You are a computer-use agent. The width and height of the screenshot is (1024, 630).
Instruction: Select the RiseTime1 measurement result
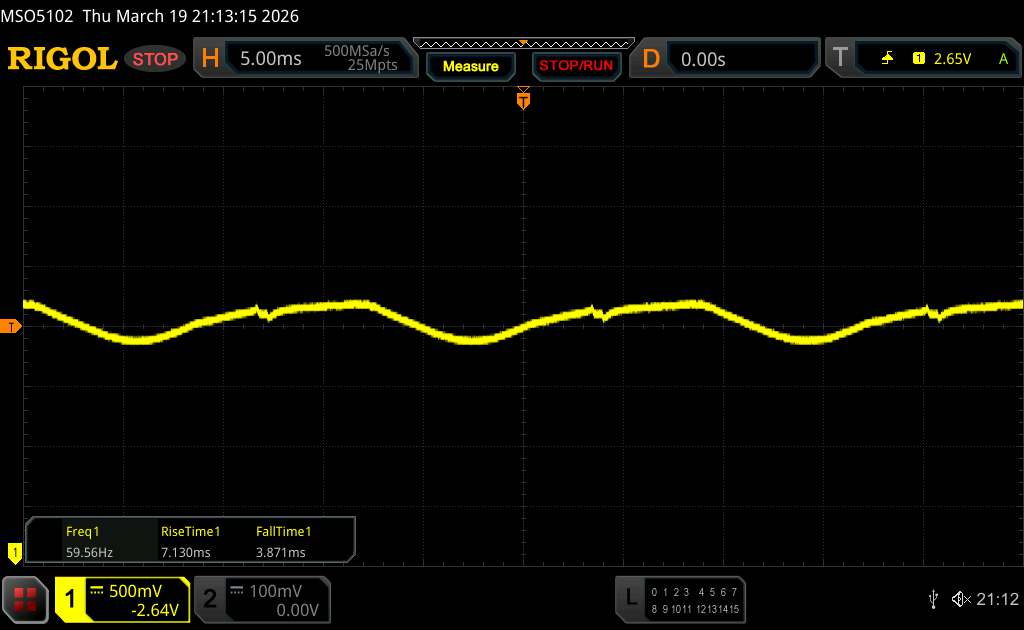(x=190, y=542)
